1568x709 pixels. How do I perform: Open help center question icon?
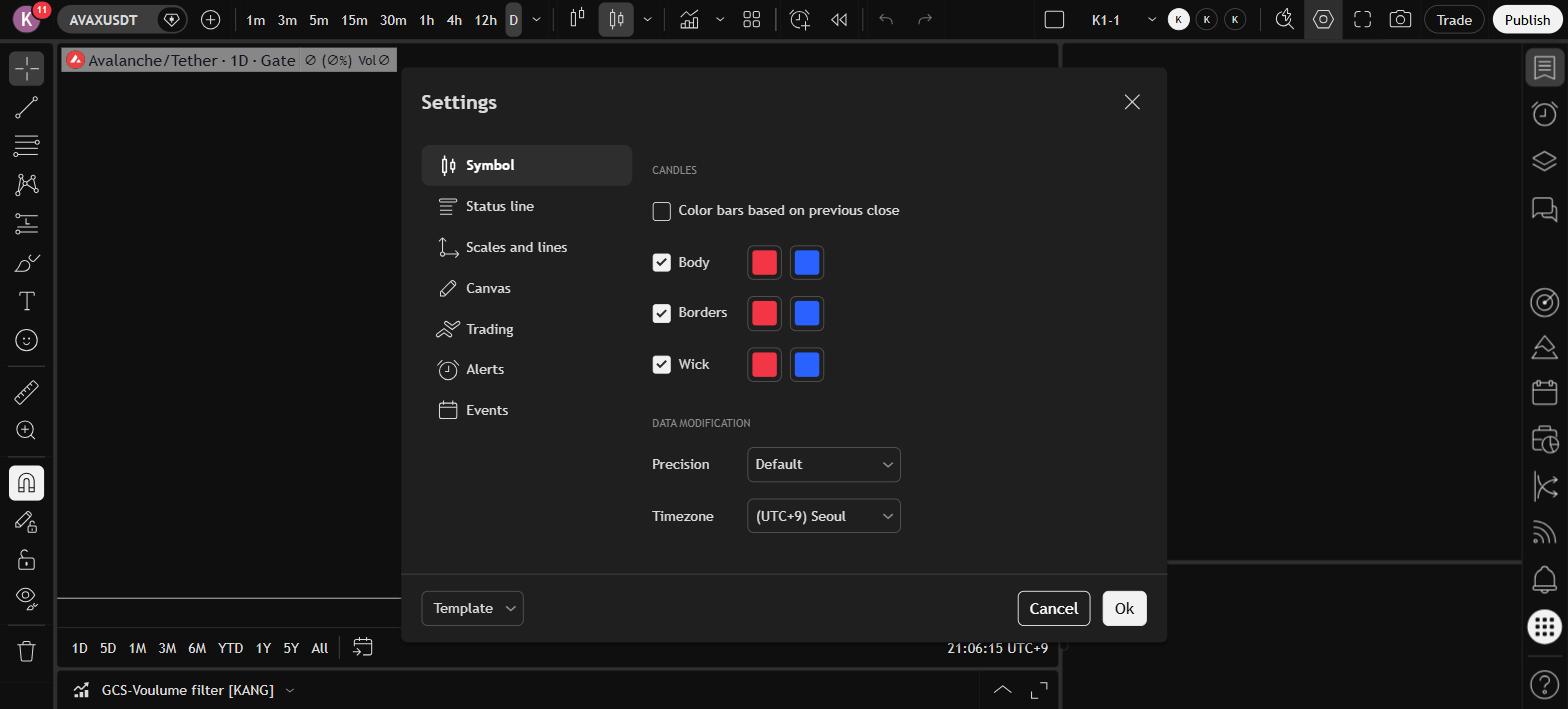tap(1545, 685)
